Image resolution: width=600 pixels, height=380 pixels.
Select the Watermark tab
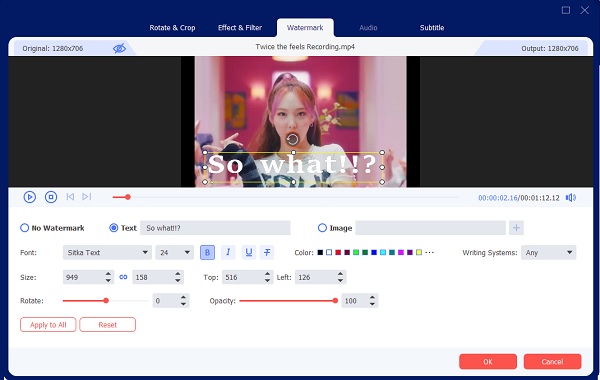305,28
